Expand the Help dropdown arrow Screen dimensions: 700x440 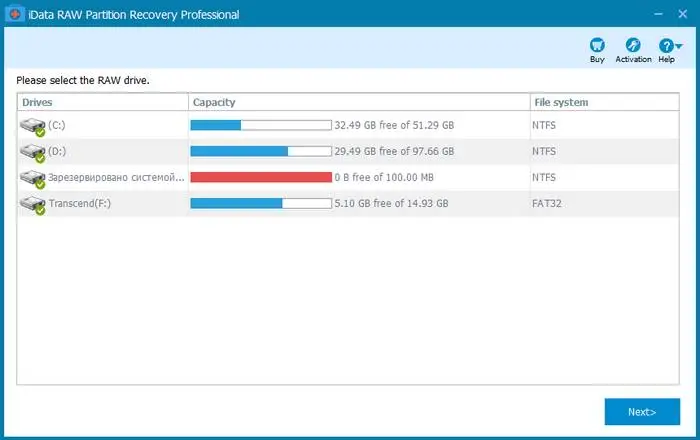click(x=679, y=46)
